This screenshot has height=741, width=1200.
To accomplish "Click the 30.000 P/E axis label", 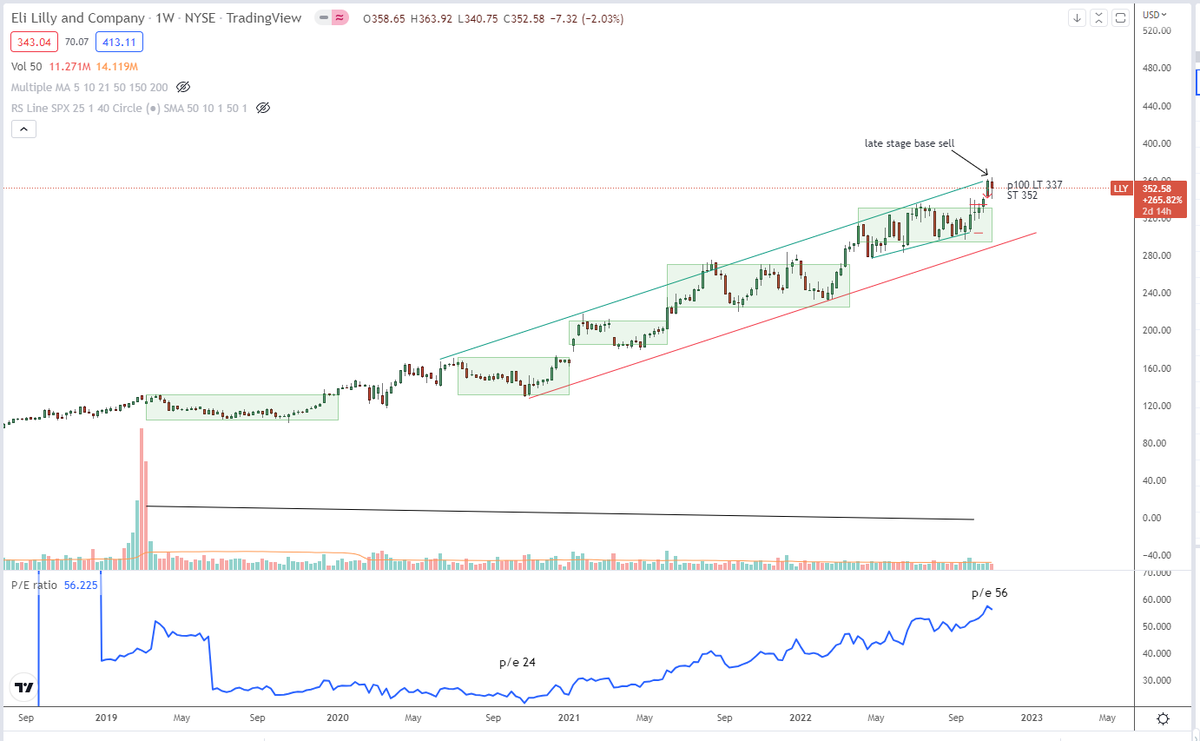I will point(1156,681).
